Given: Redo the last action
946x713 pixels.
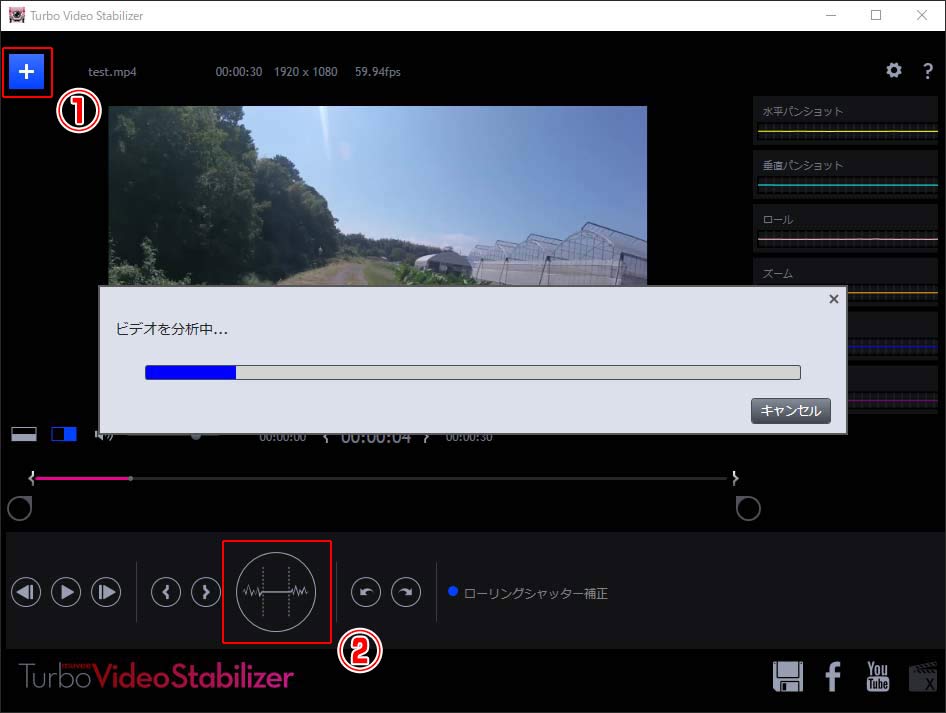Looking at the screenshot, I should point(405,592).
